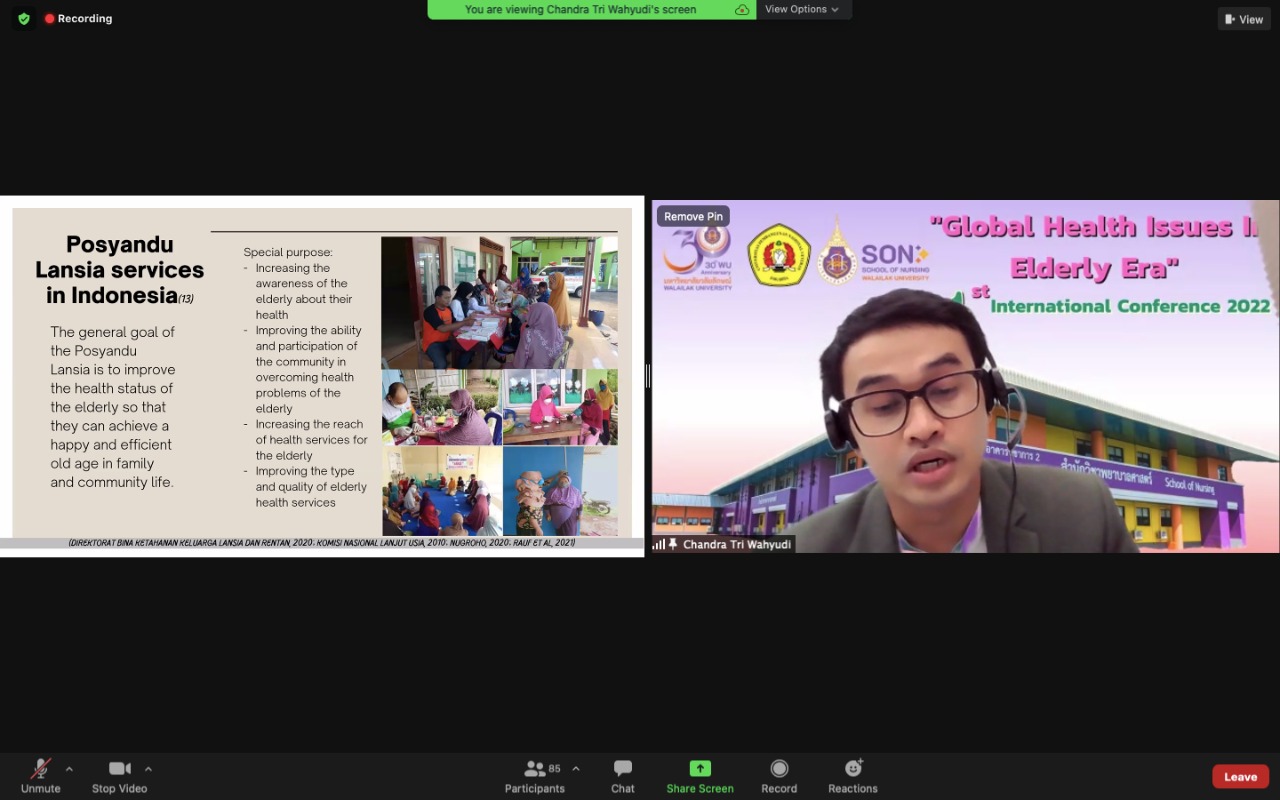The height and width of the screenshot is (800, 1280).
Task: Click the Recording status indicator
Action: pos(78,18)
